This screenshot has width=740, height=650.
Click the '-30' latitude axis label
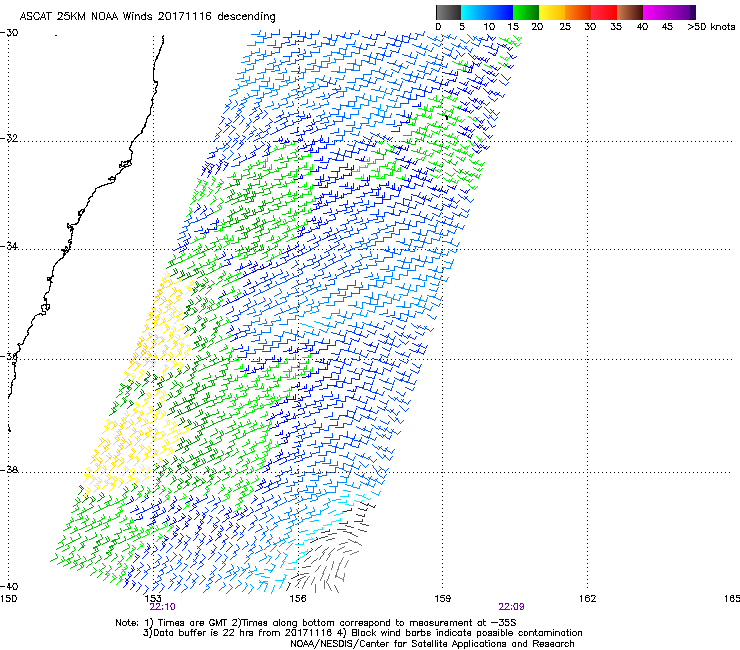(x=10, y=33)
